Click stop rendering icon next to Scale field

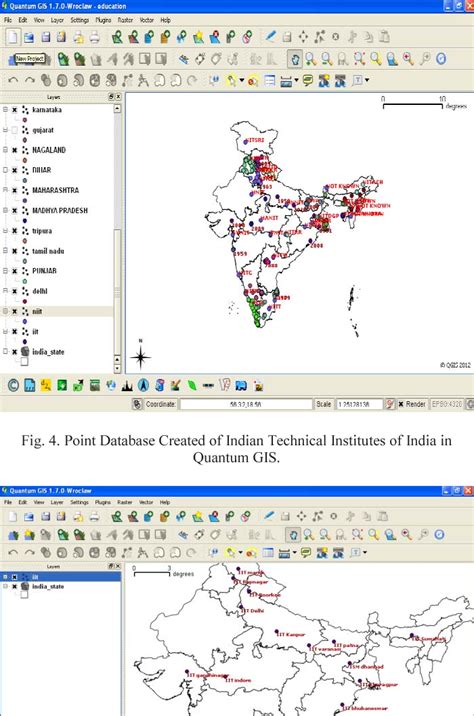point(390,404)
